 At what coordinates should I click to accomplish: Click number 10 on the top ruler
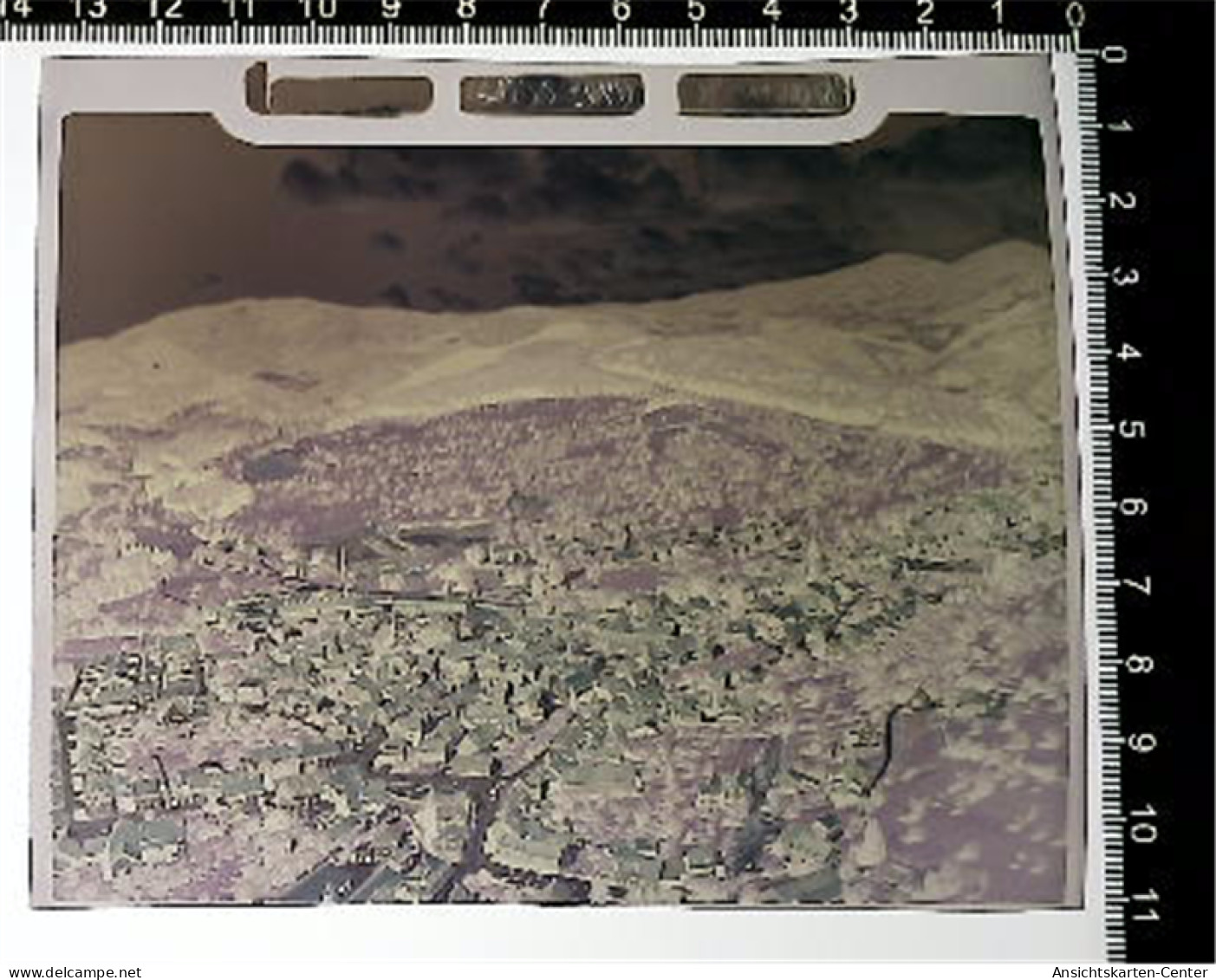tap(319, 10)
